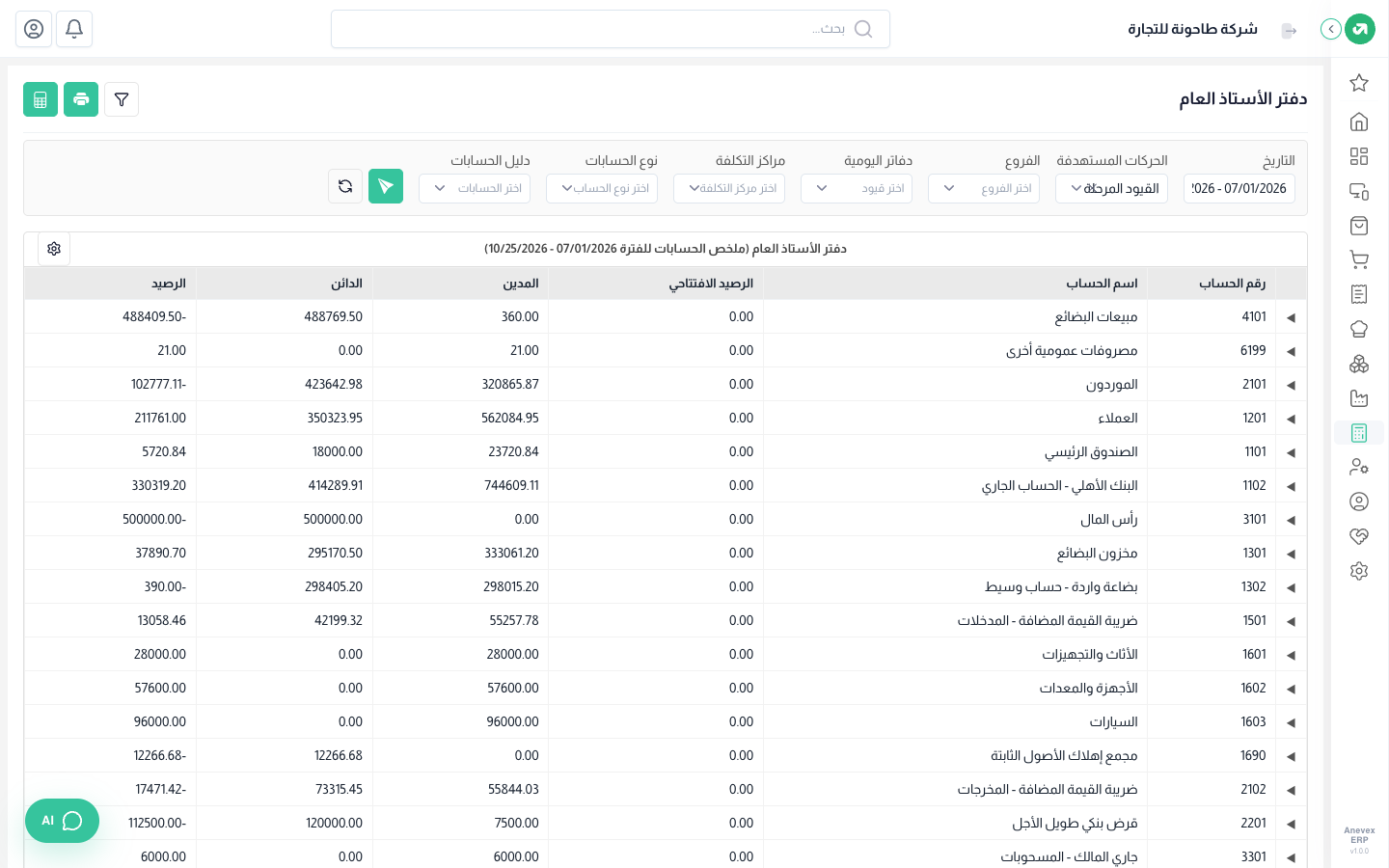The image size is (1389, 868).
Task: Click the logout icon beside company name
Action: pos(1289,30)
